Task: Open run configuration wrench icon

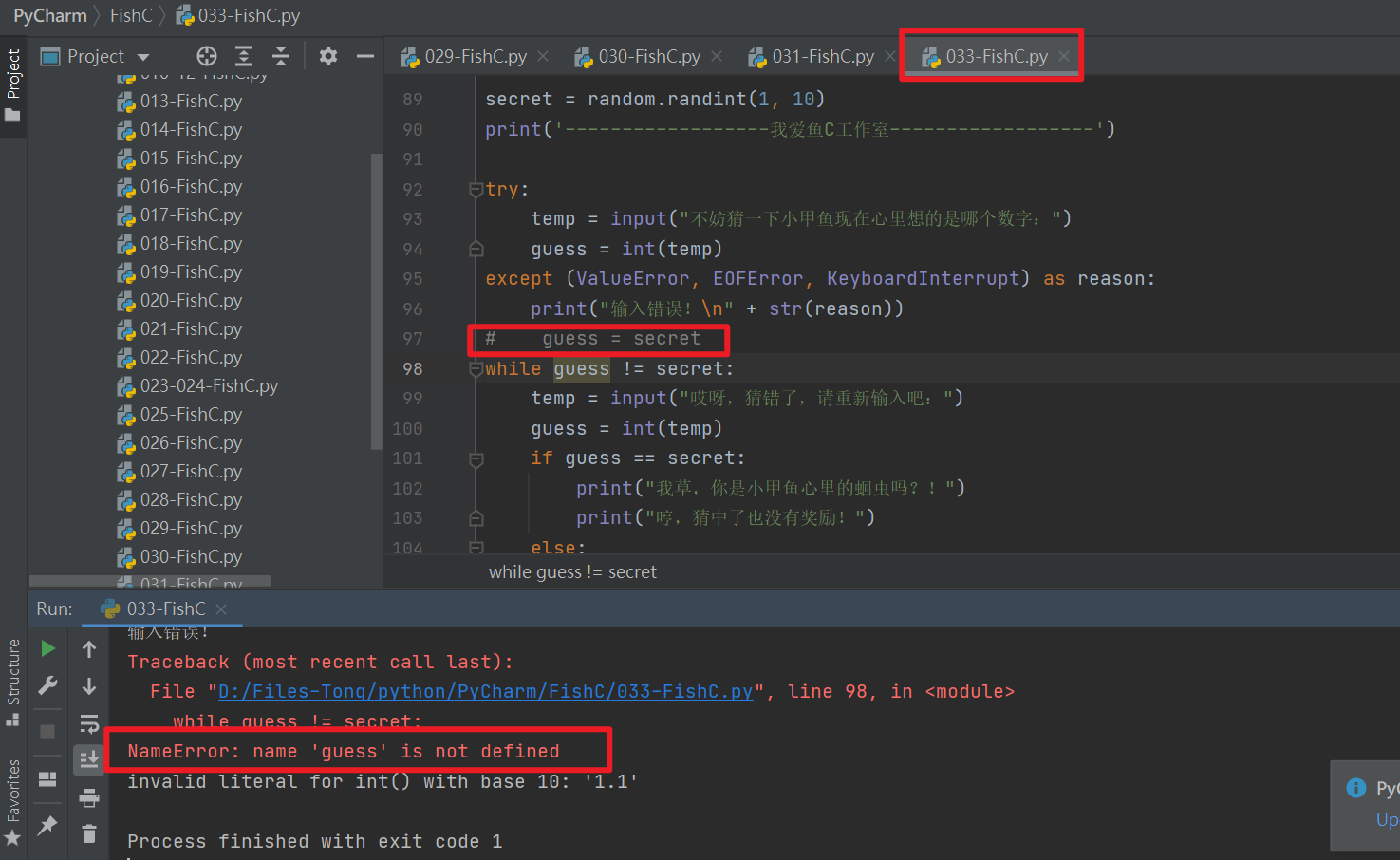Action: coord(47,685)
